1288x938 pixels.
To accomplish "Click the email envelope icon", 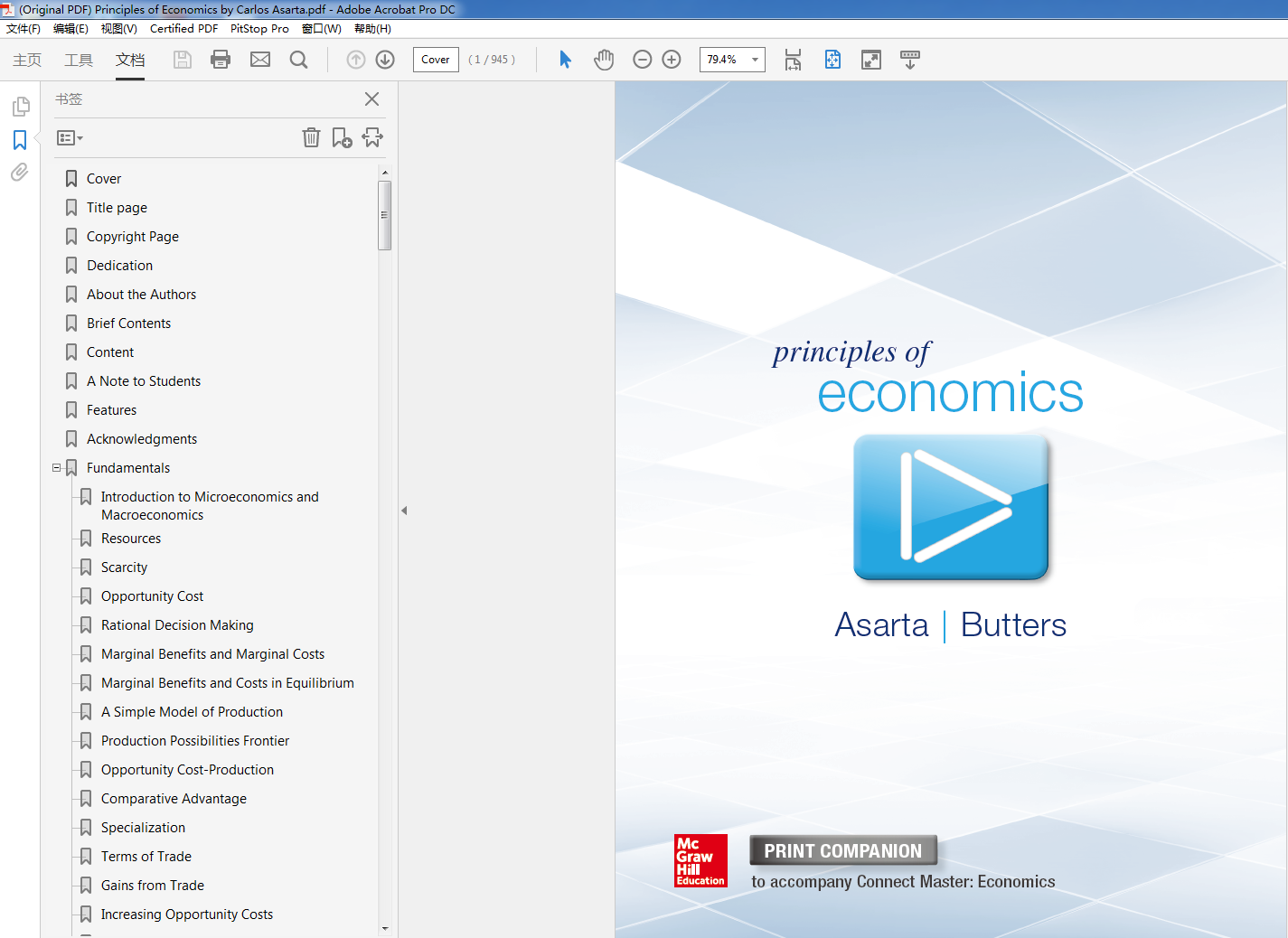I will 260,60.
